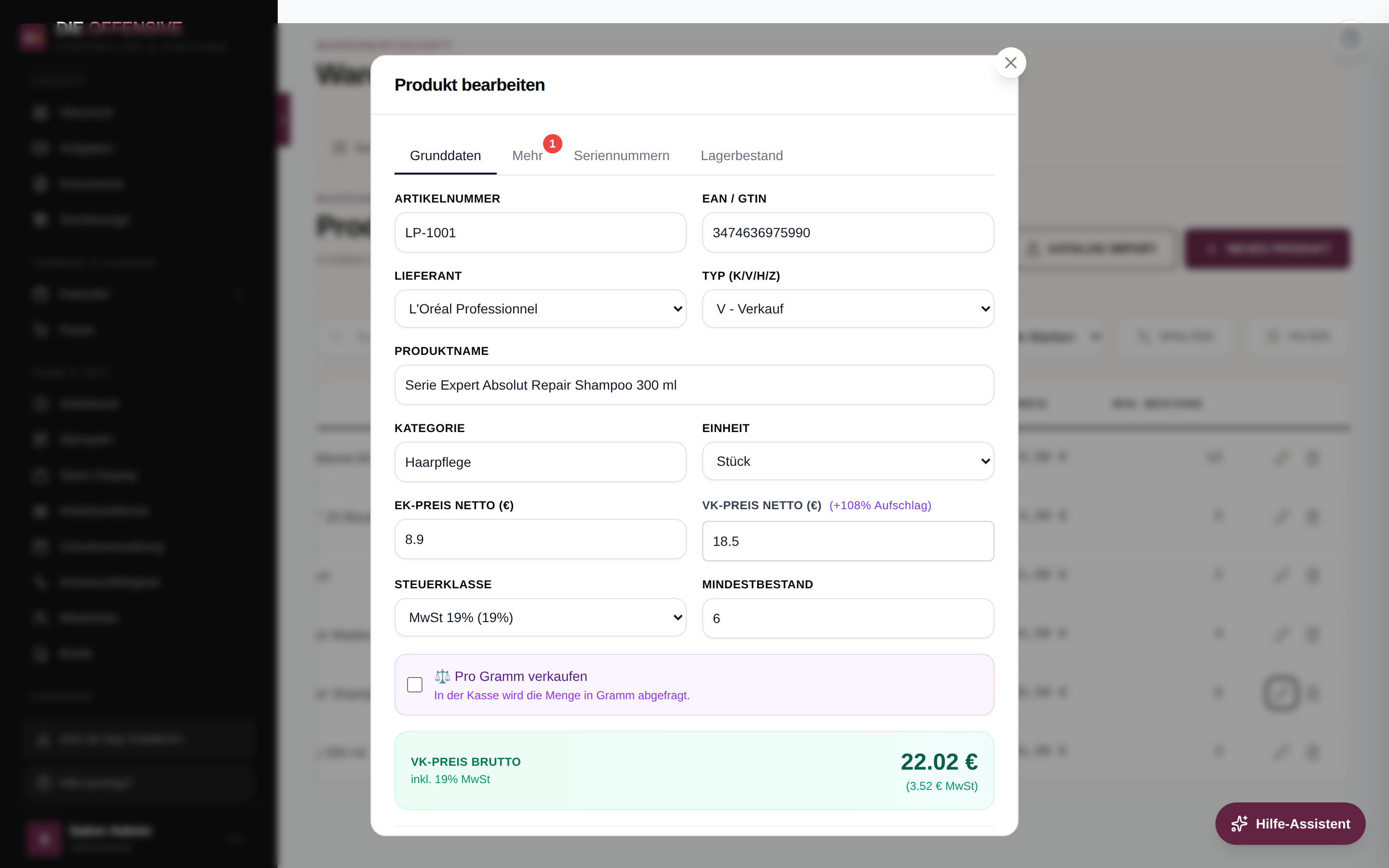Focus the EAN / GTIN input field
This screenshot has height=868, width=1389.
pyautogui.click(x=848, y=232)
